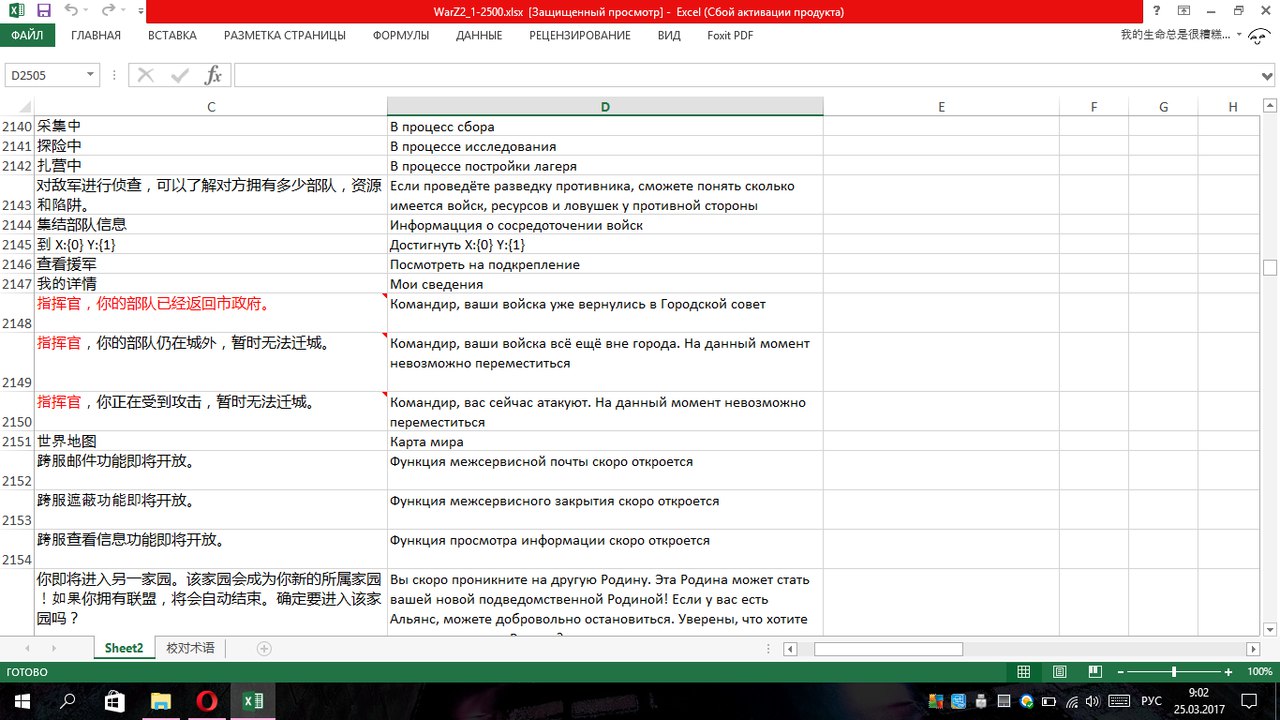Open the ФОРМУЛЫ ribbon tab
Image resolution: width=1280 pixels, height=720 pixels.
[x=401, y=35]
